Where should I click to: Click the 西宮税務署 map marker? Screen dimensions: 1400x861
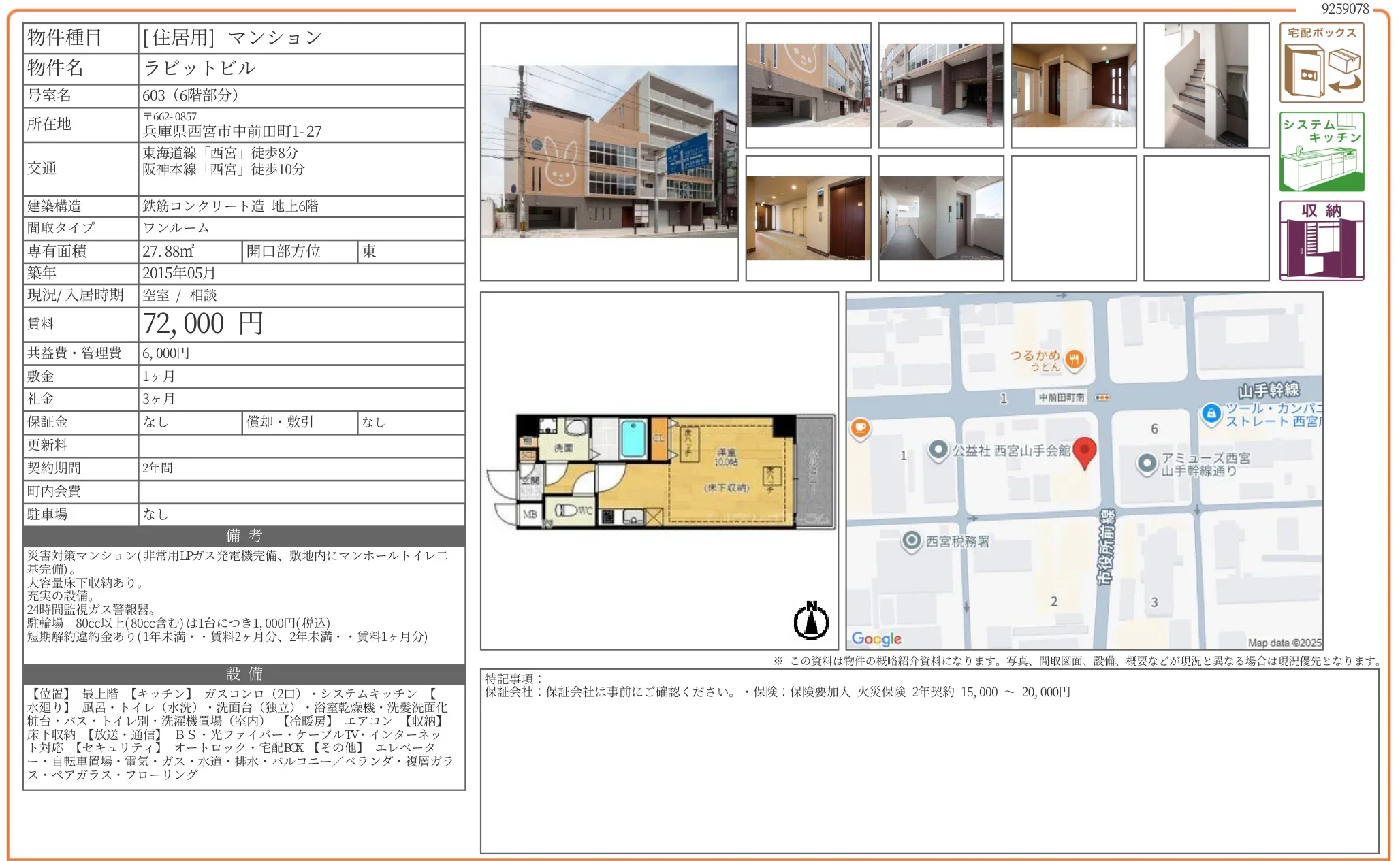click(911, 541)
